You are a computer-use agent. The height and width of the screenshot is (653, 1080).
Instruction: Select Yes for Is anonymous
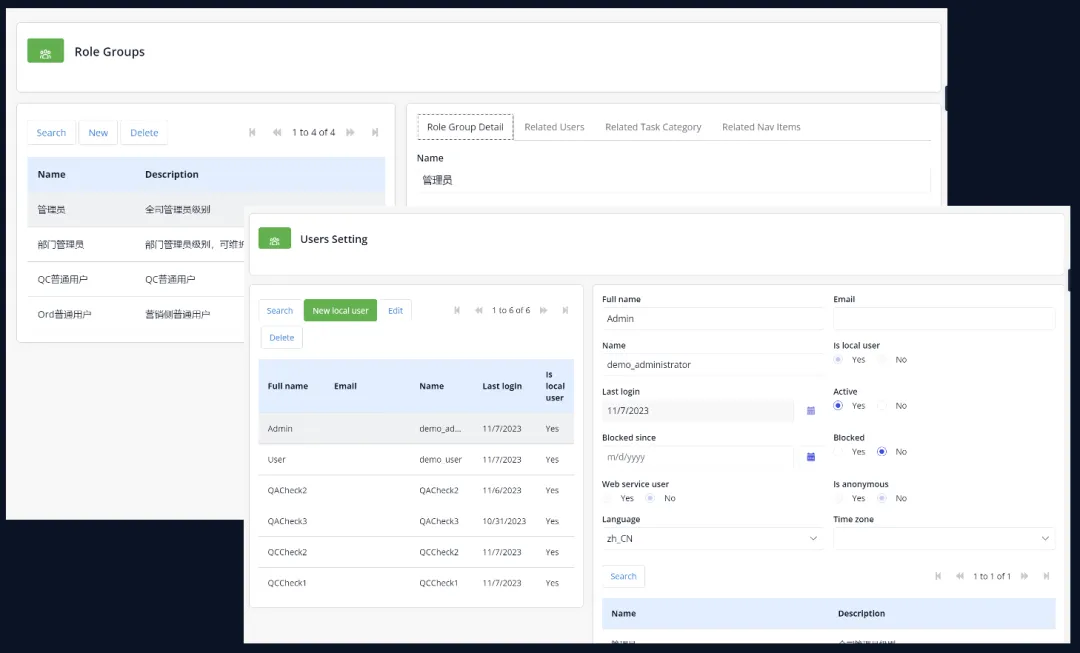click(x=838, y=498)
